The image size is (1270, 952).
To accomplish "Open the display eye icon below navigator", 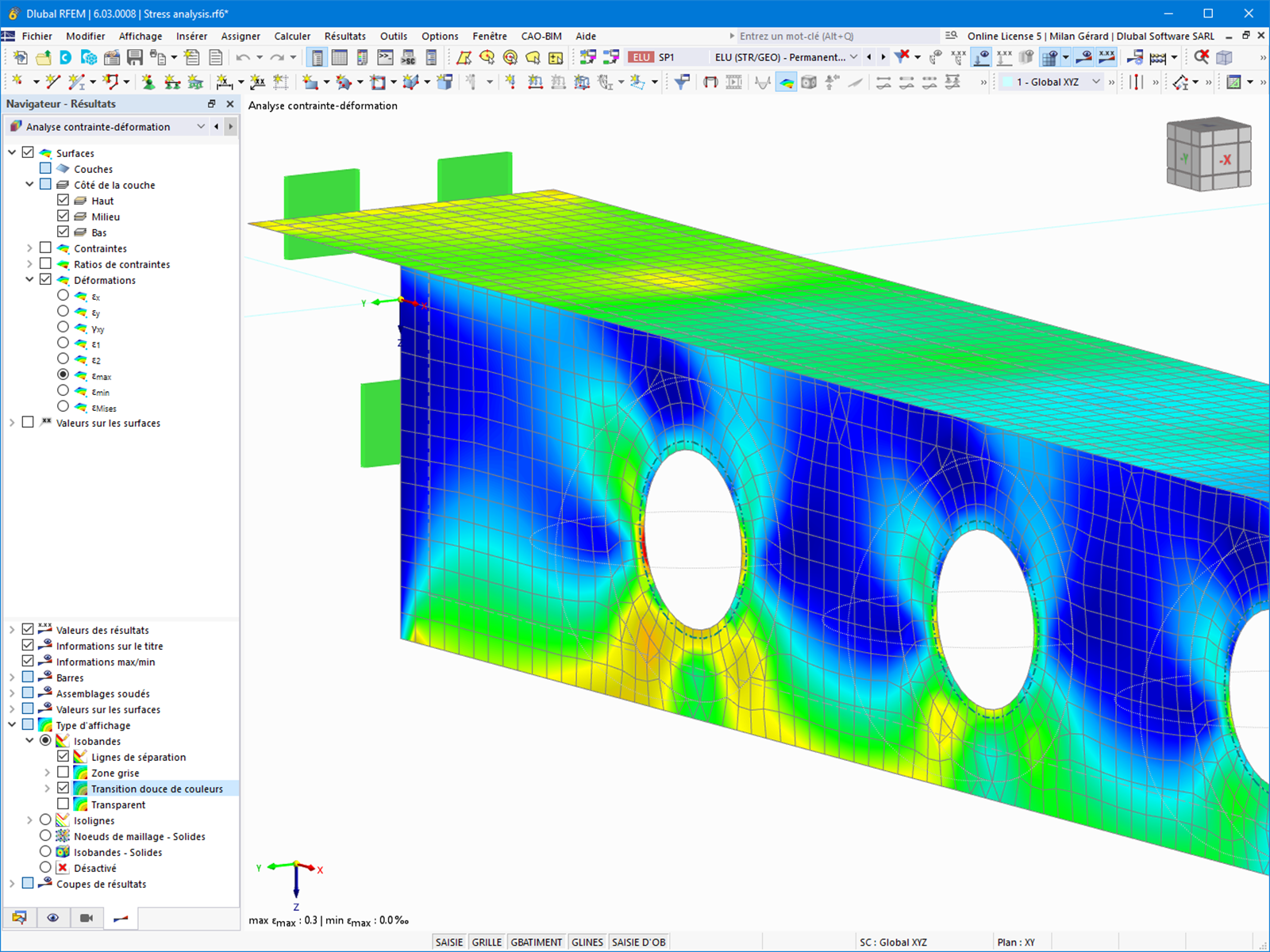I will (x=53, y=917).
